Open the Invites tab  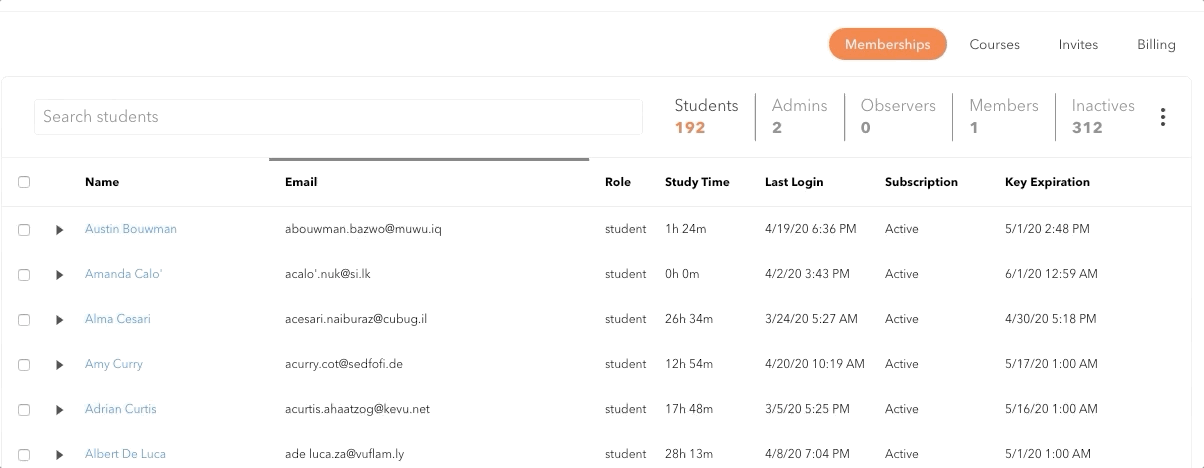tap(1078, 44)
